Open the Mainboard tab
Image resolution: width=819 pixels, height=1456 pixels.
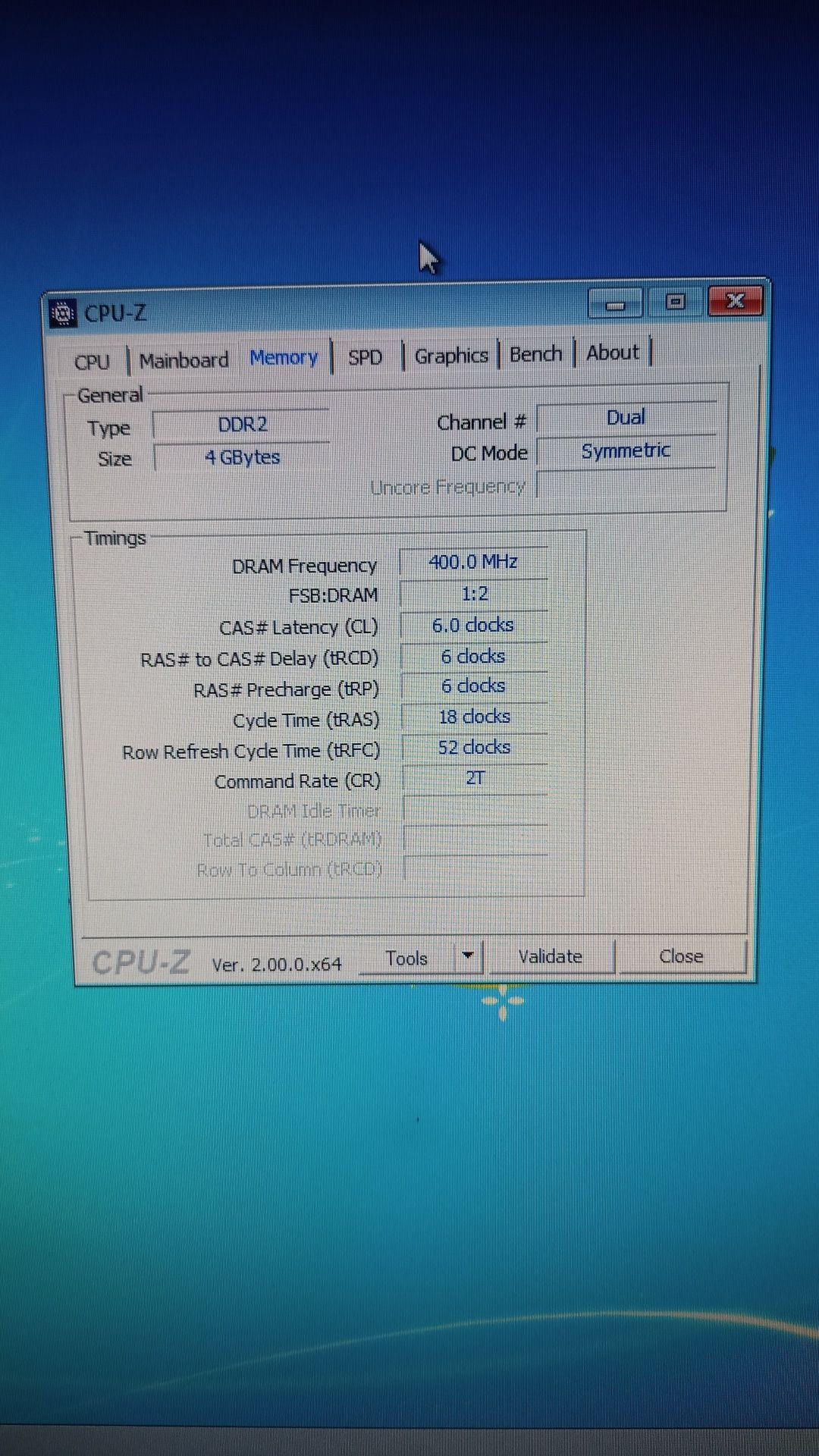point(184,360)
